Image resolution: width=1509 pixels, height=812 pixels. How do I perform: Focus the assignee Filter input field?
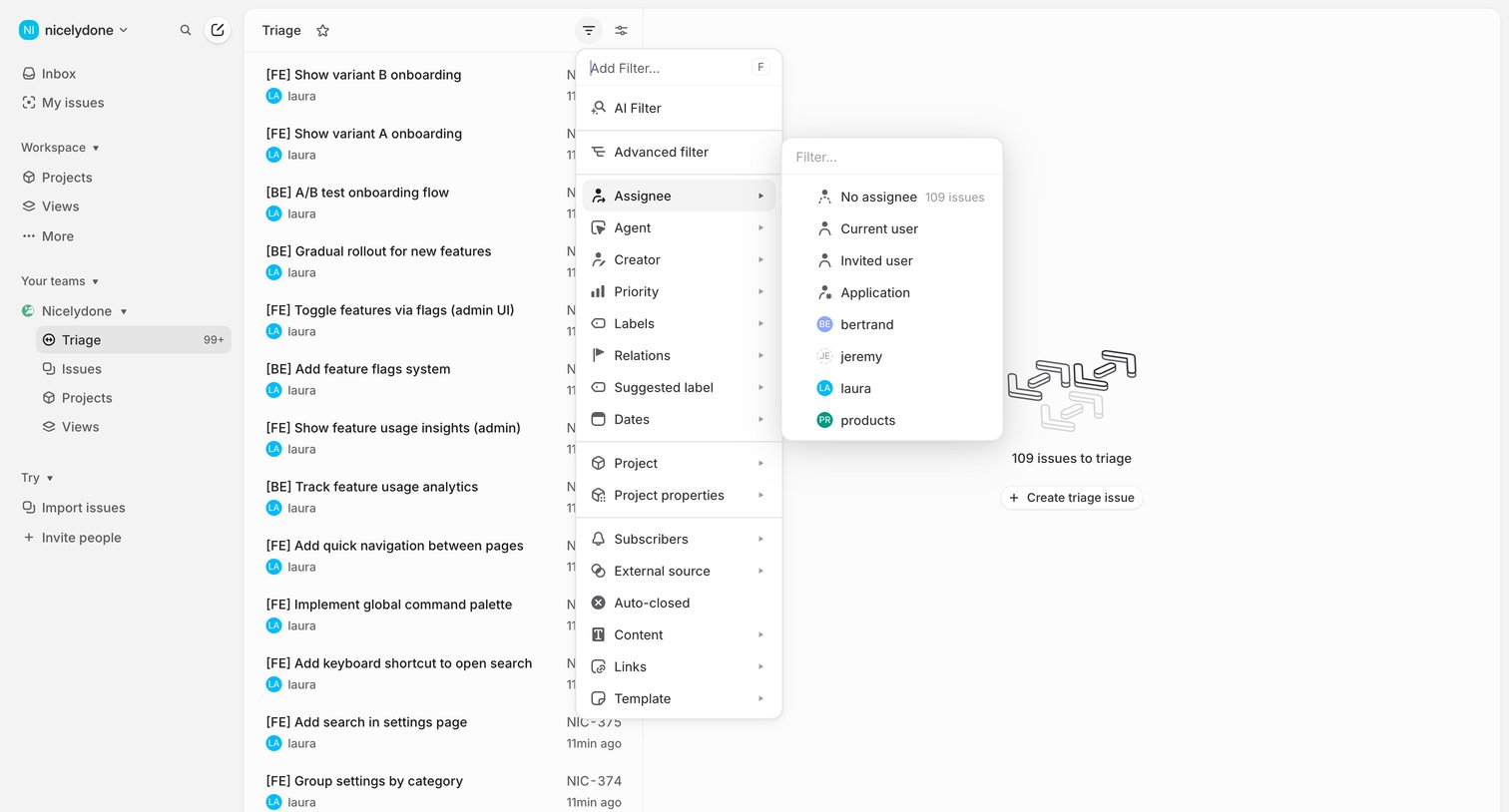click(x=892, y=157)
